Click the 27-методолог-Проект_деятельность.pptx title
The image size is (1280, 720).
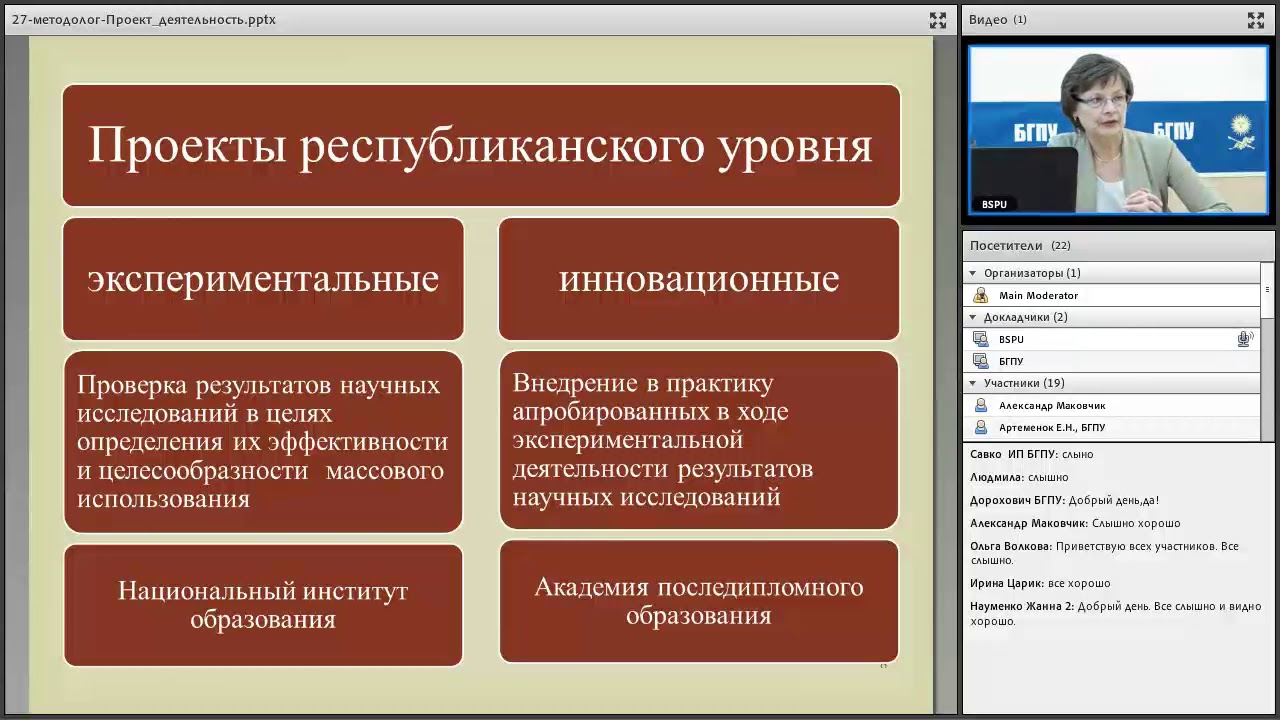point(144,20)
